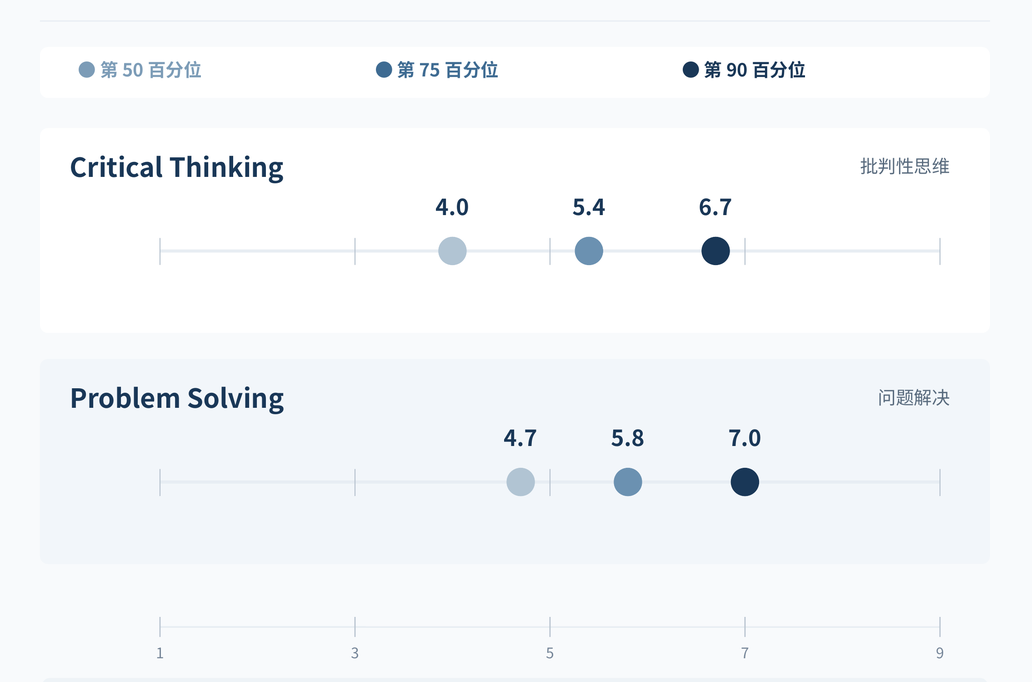The height and width of the screenshot is (682, 1032).
Task: Select Problem Solving 5.8 data point
Action: tap(628, 482)
